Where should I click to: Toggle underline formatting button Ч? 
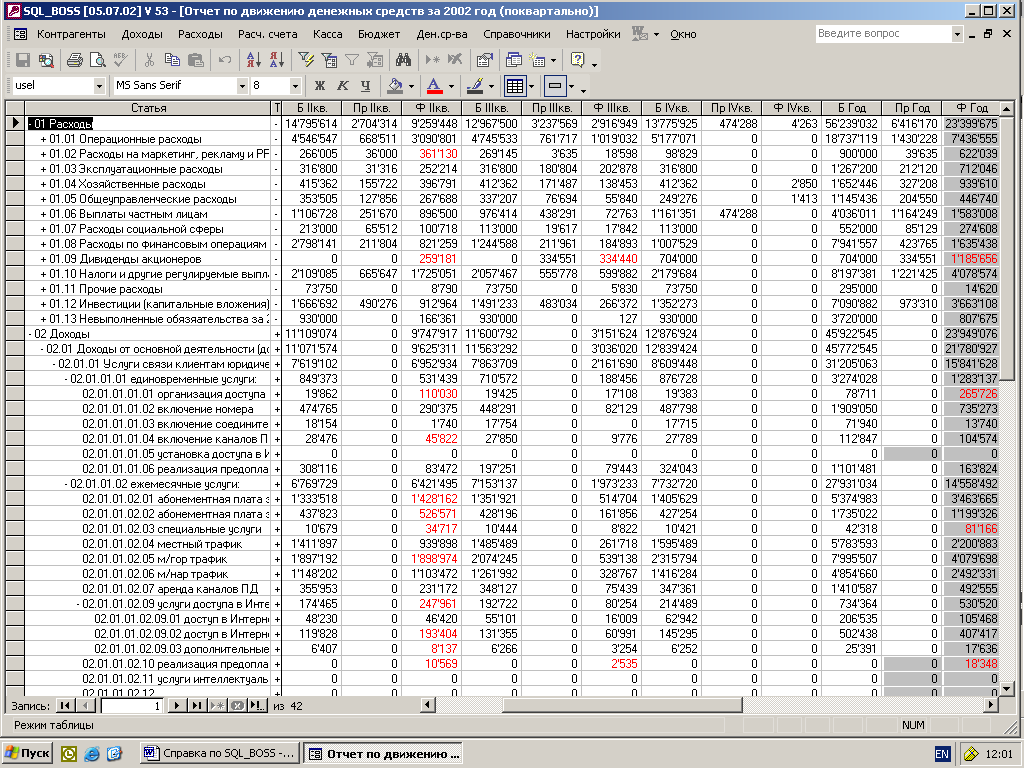(366, 86)
